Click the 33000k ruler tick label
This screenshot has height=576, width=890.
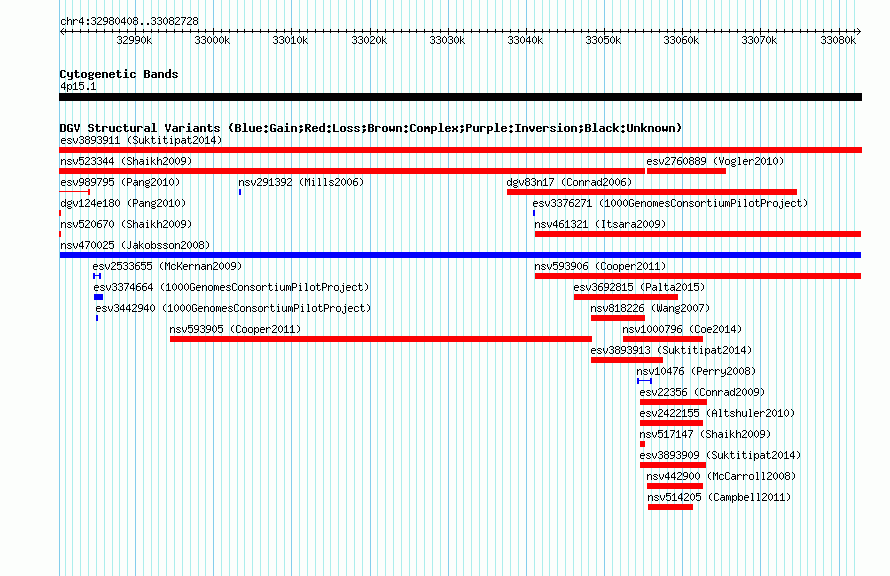(212, 40)
